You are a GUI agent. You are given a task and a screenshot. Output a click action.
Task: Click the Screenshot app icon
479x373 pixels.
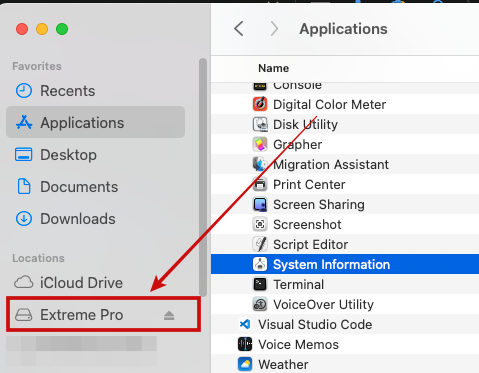(x=260, y=224)
